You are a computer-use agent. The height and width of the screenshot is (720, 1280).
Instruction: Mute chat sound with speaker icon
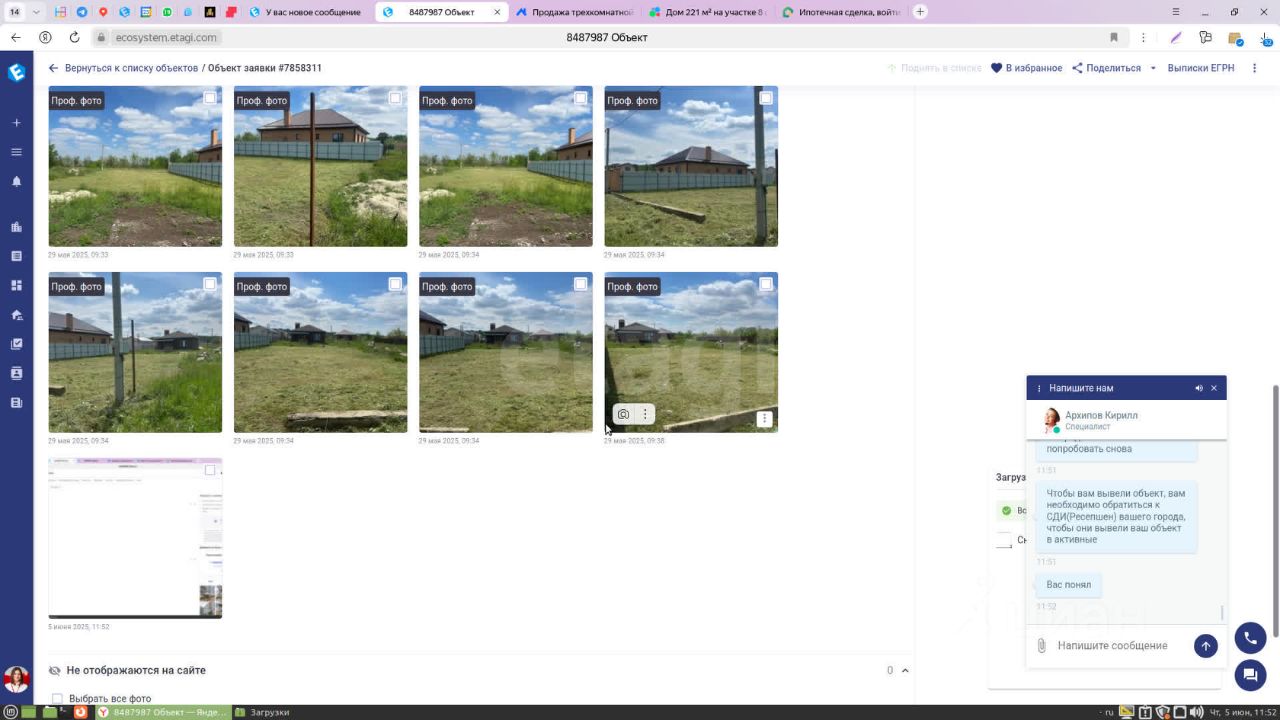point(1199,388)
